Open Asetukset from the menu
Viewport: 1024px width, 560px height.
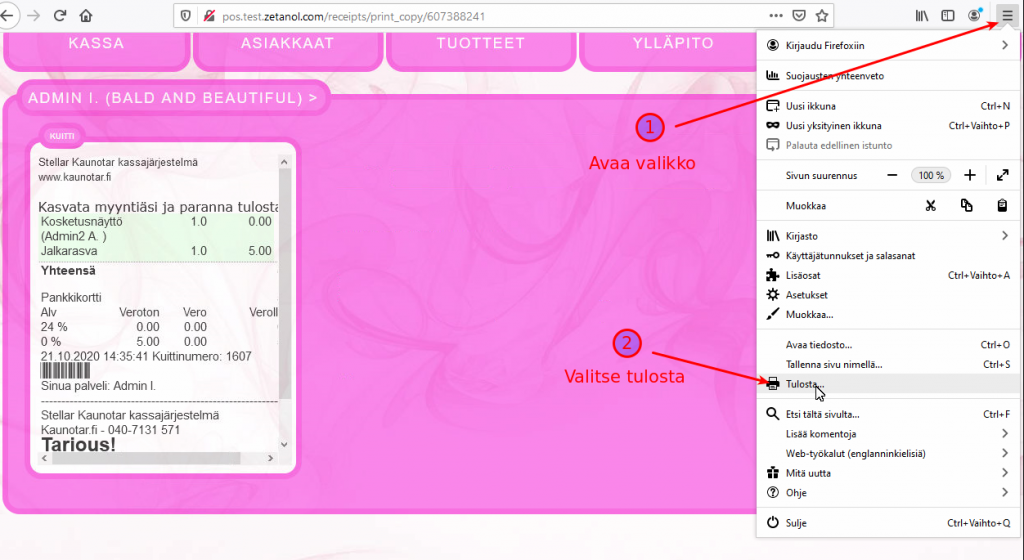pyautogui.click(x=806, y=295)
